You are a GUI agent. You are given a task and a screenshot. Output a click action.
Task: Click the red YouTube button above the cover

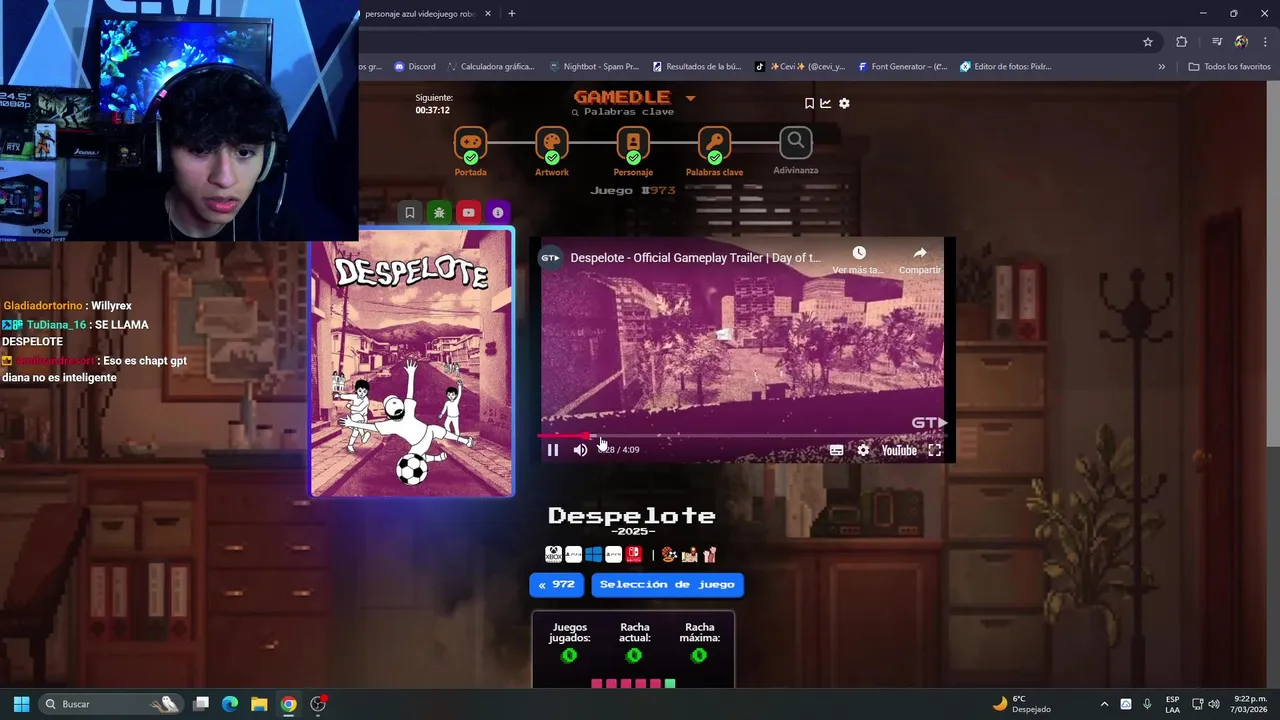pos(468,212)
